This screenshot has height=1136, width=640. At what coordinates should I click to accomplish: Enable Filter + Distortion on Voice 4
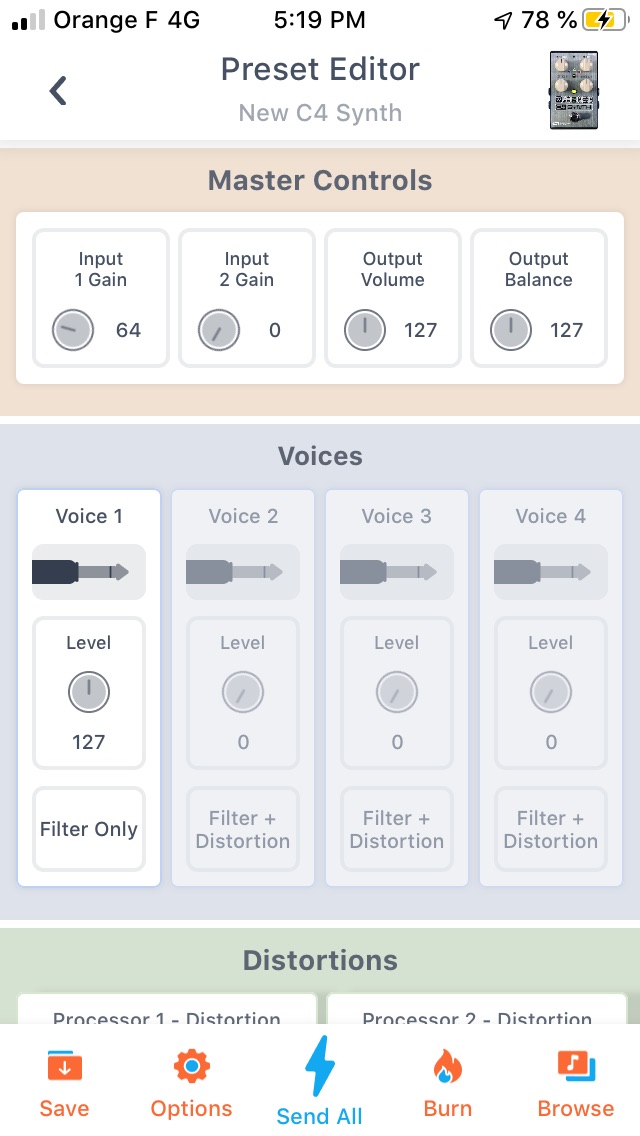(550, 829)
